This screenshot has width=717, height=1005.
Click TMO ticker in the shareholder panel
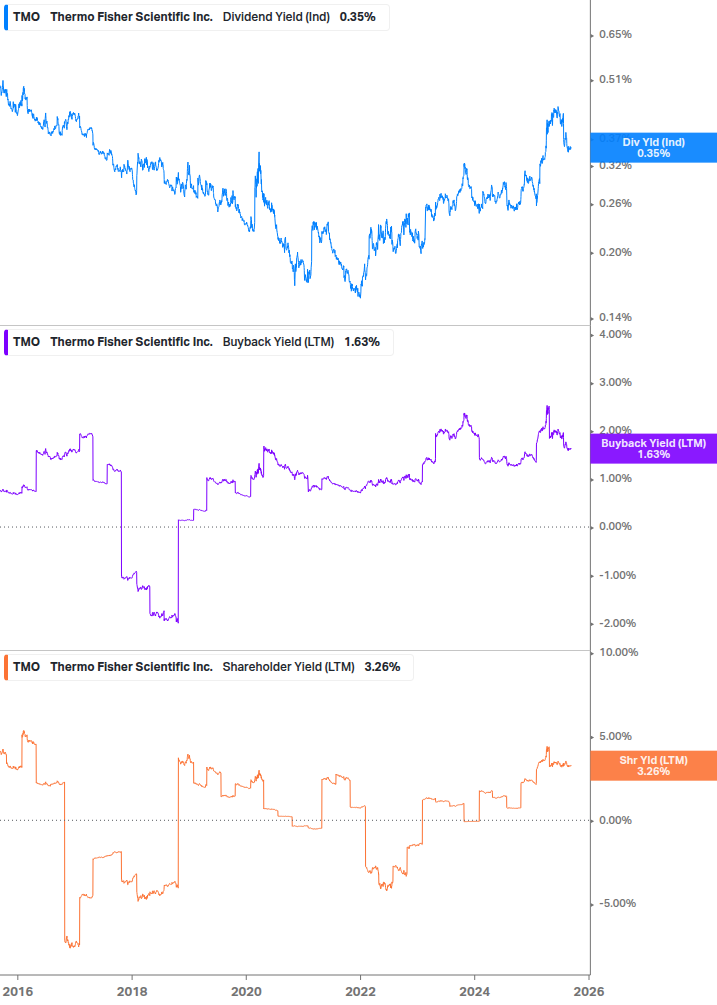click(26, 667)
